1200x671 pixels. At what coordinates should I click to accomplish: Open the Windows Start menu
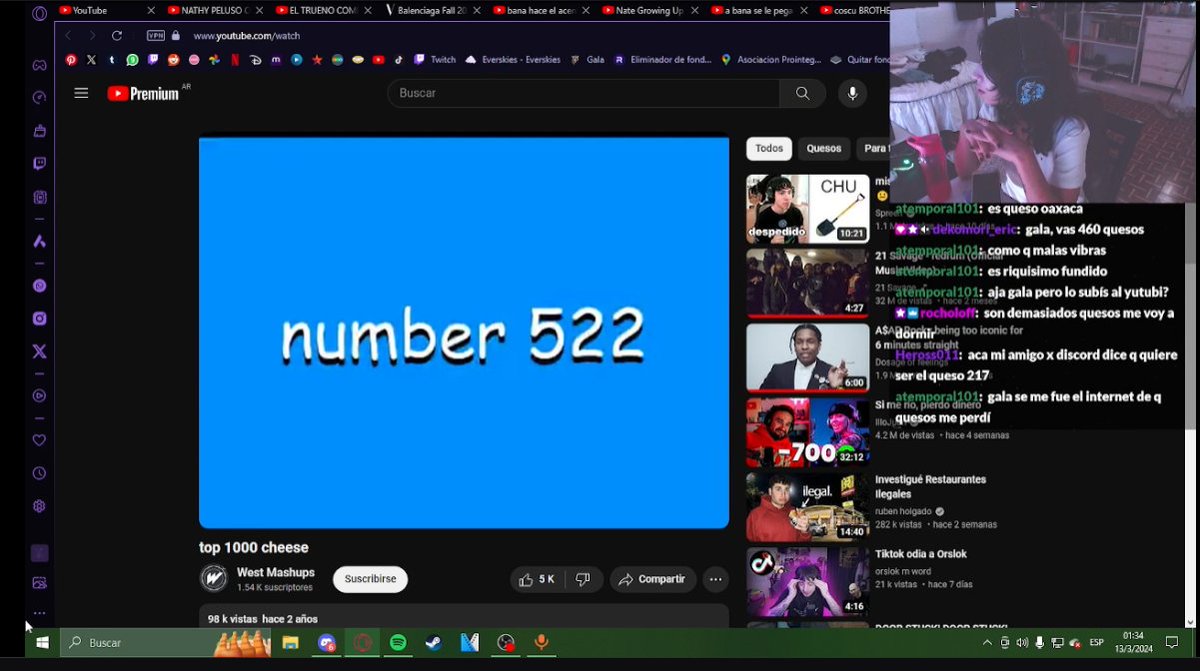(42, 643)
